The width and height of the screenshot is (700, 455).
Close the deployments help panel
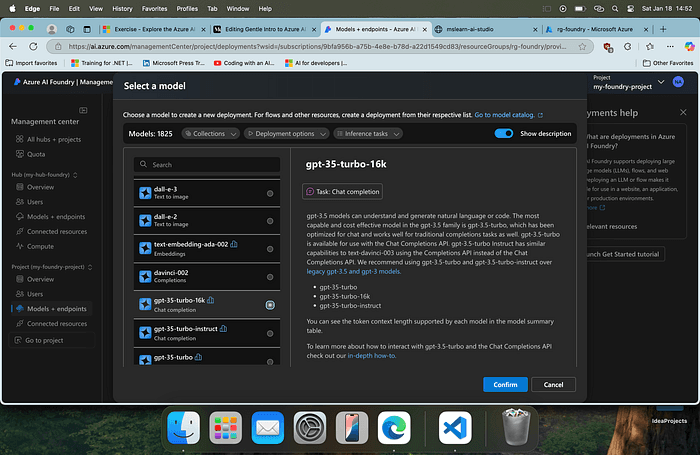[x=683, y=113]
